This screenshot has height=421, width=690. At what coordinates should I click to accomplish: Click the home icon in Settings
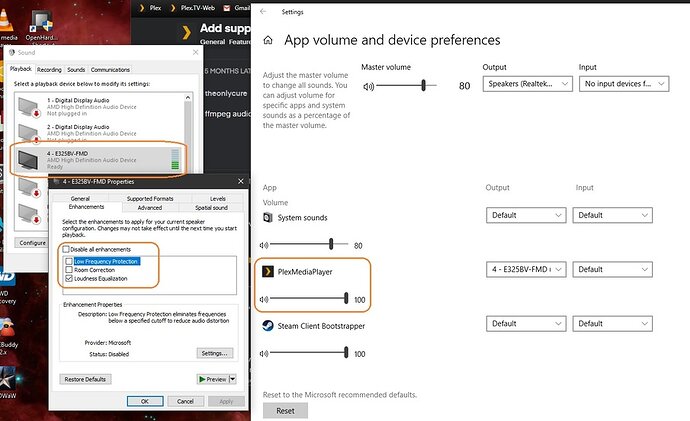268,40
